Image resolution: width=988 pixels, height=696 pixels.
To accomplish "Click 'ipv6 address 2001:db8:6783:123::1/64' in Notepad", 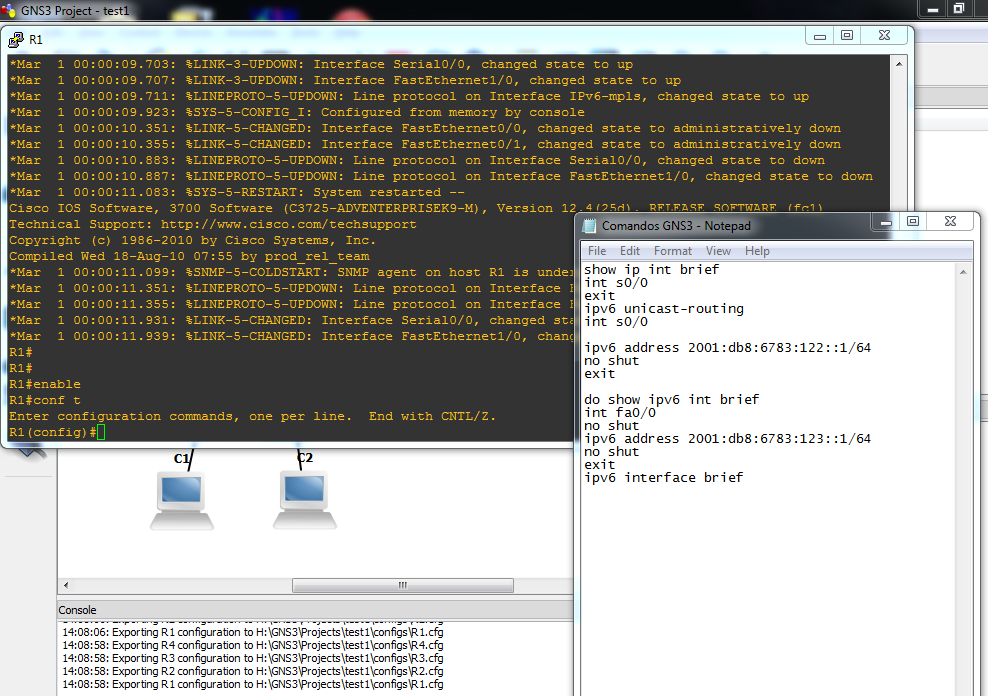I will tap(728, 438).
